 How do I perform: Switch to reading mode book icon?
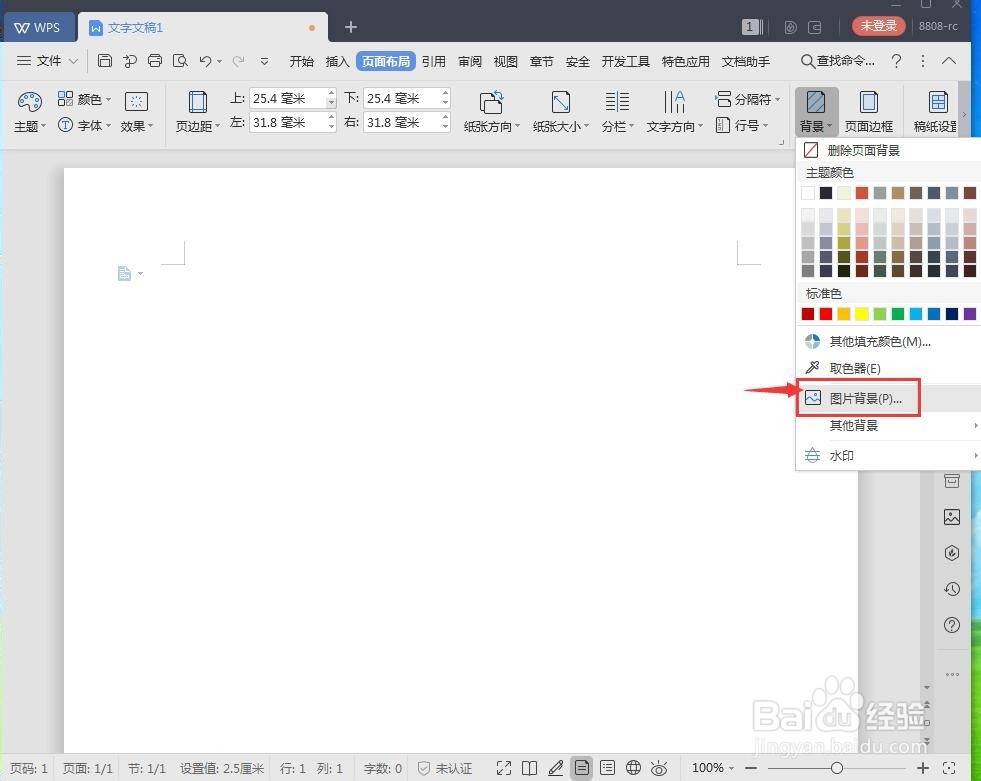(x=529, y=768)
